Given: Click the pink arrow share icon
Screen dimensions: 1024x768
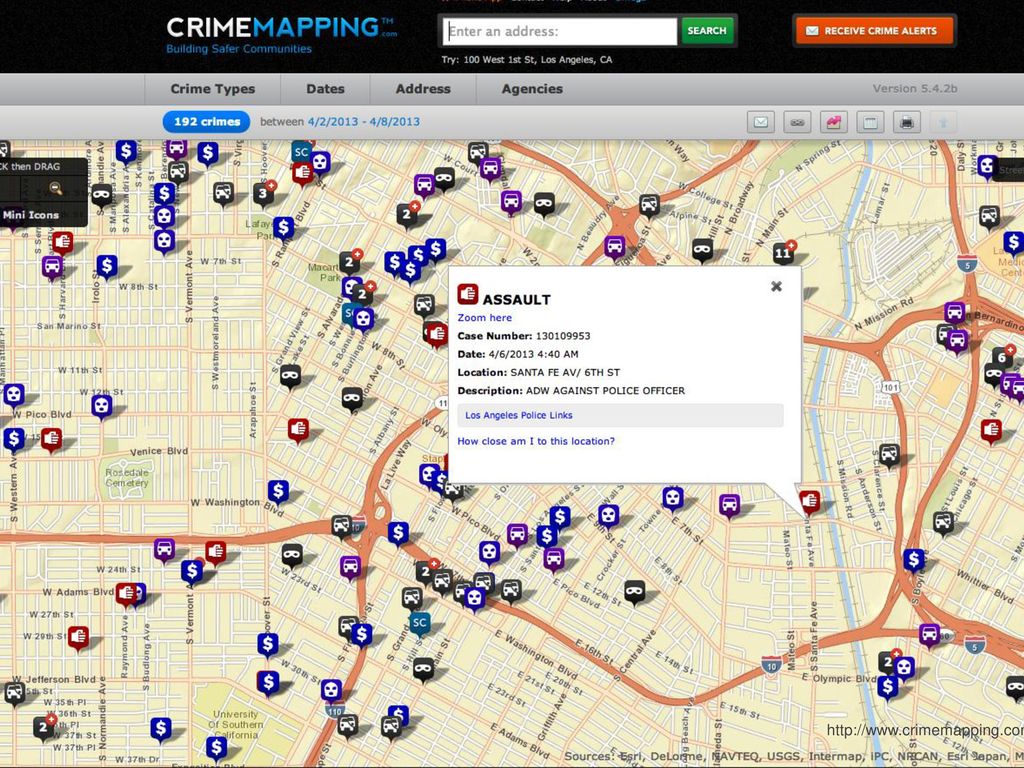Looking at the screenshot, I should 834,122.
